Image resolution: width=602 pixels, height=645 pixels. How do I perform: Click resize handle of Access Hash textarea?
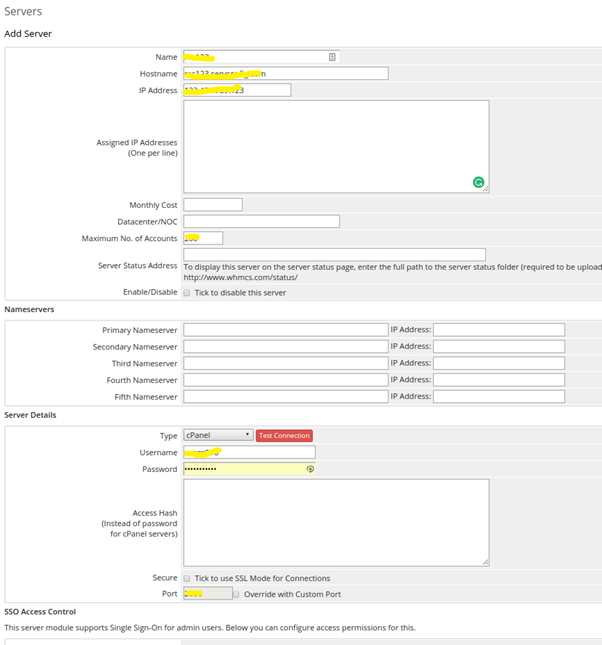486,563
